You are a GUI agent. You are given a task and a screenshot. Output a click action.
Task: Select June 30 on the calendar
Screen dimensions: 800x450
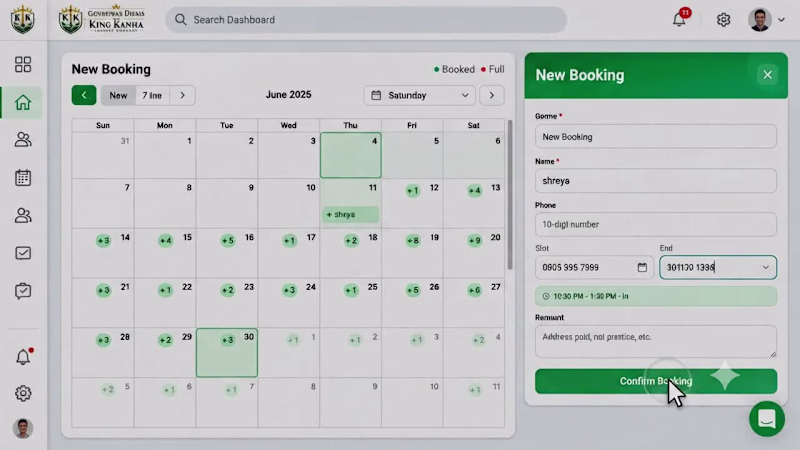[x=227, y=353]
